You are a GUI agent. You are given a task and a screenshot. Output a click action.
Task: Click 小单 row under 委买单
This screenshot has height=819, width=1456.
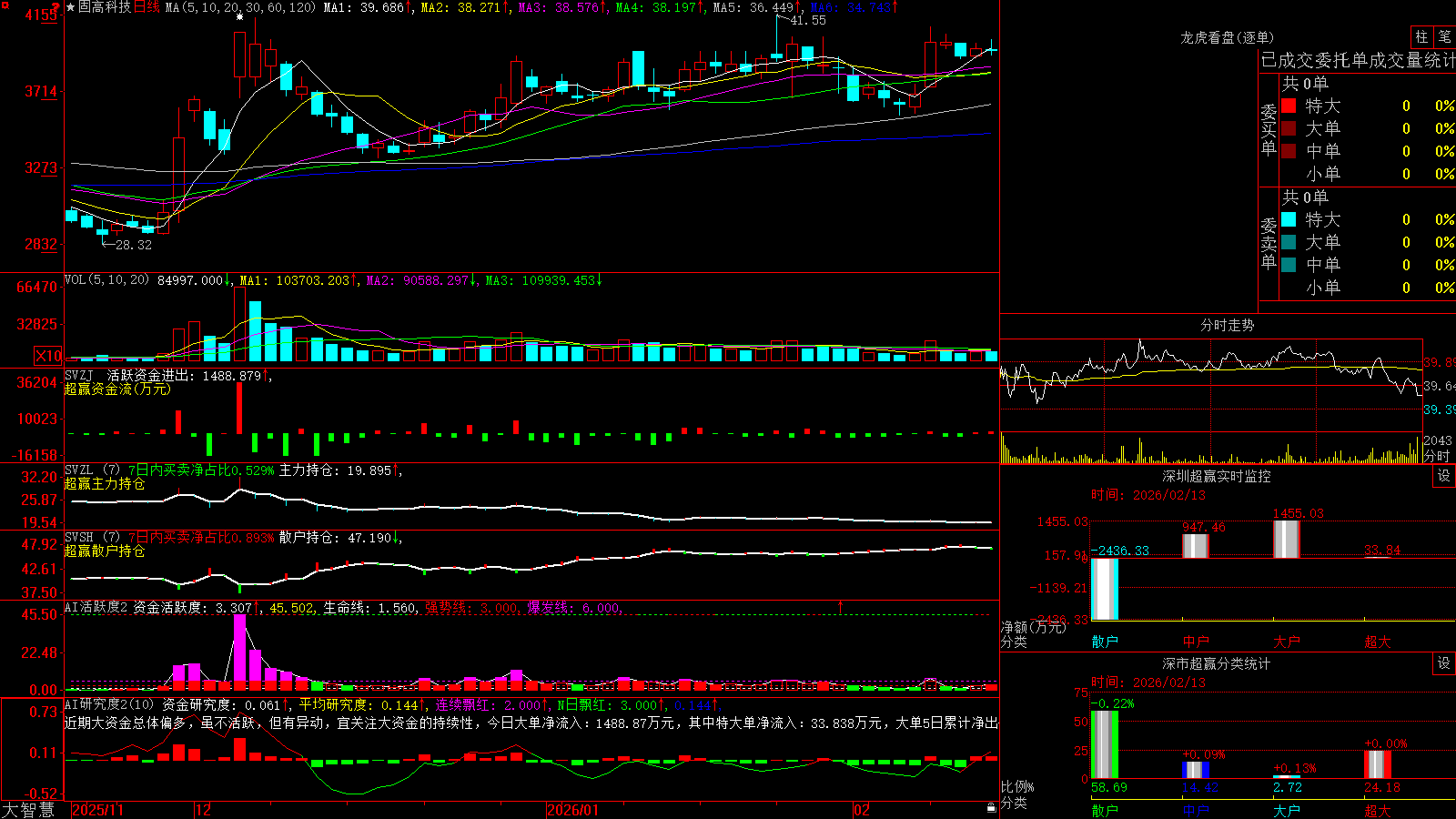(x=1368, y=174)
